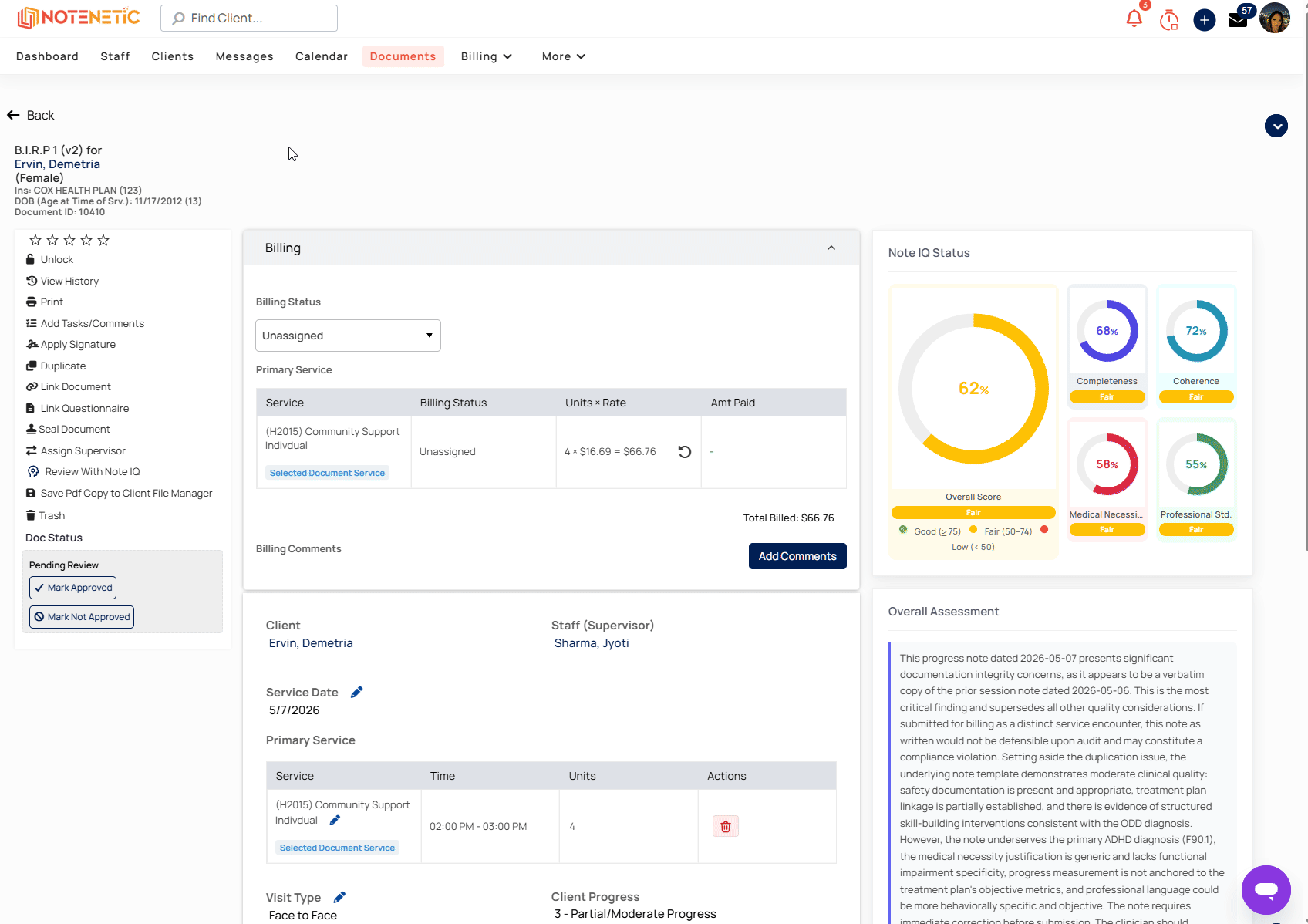Click Selected Document Service tag in Billing
1308x924 pixels.
[327, 473]
